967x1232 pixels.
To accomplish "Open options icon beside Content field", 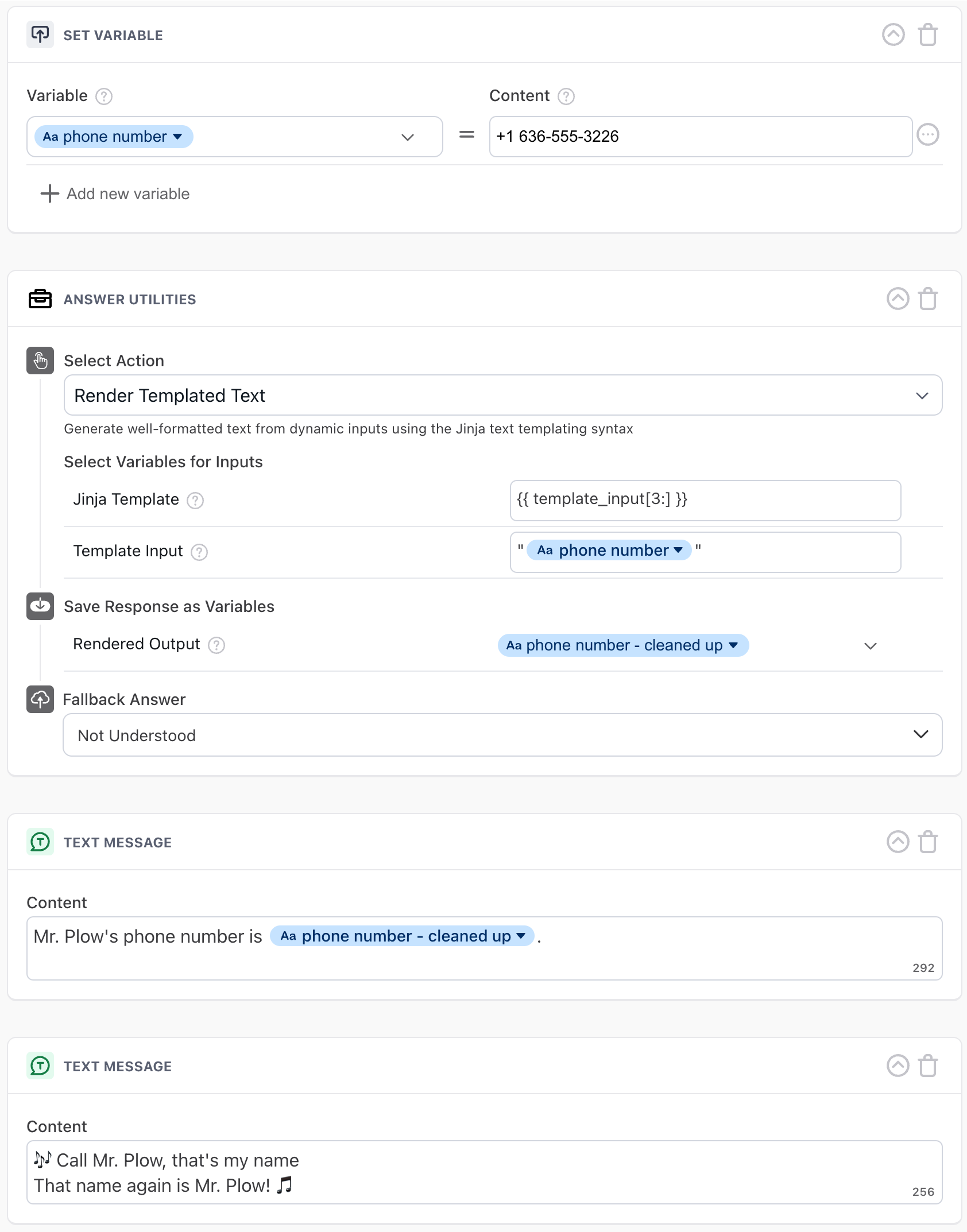I will (x=928, y=135).
